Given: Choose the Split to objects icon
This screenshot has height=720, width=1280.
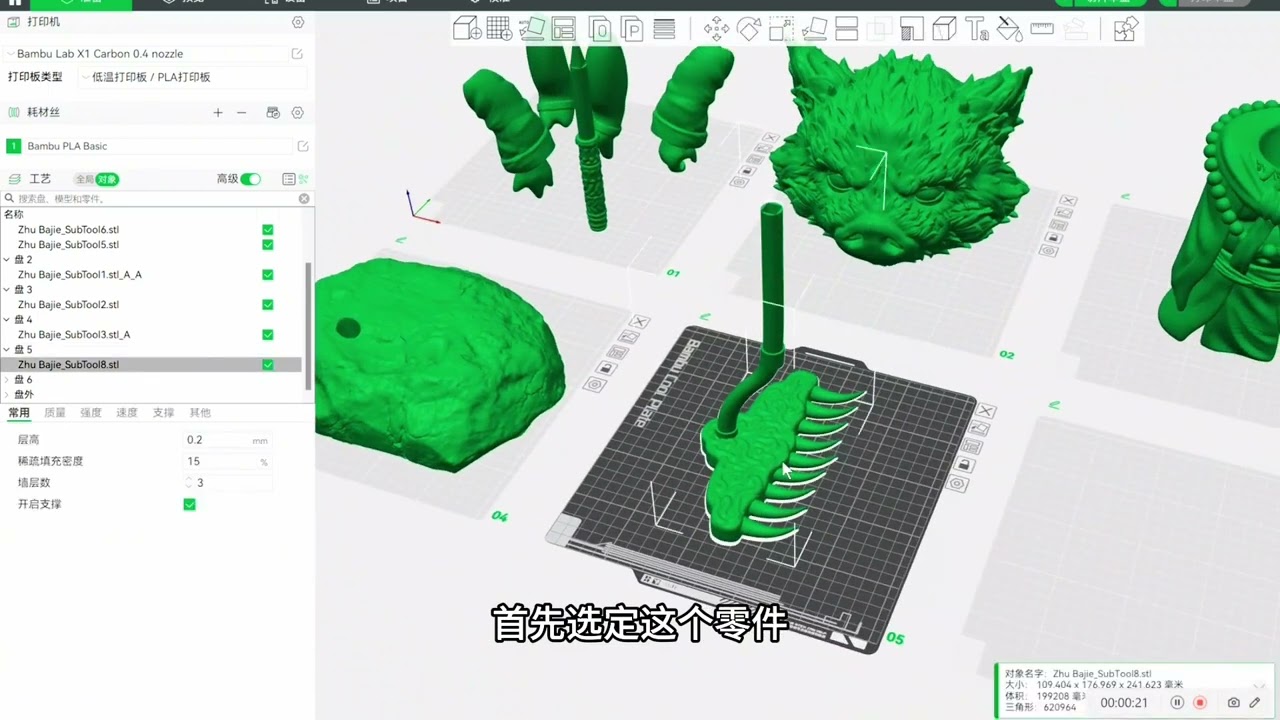Looking at the screenshot, I should (x=600, y=29).
